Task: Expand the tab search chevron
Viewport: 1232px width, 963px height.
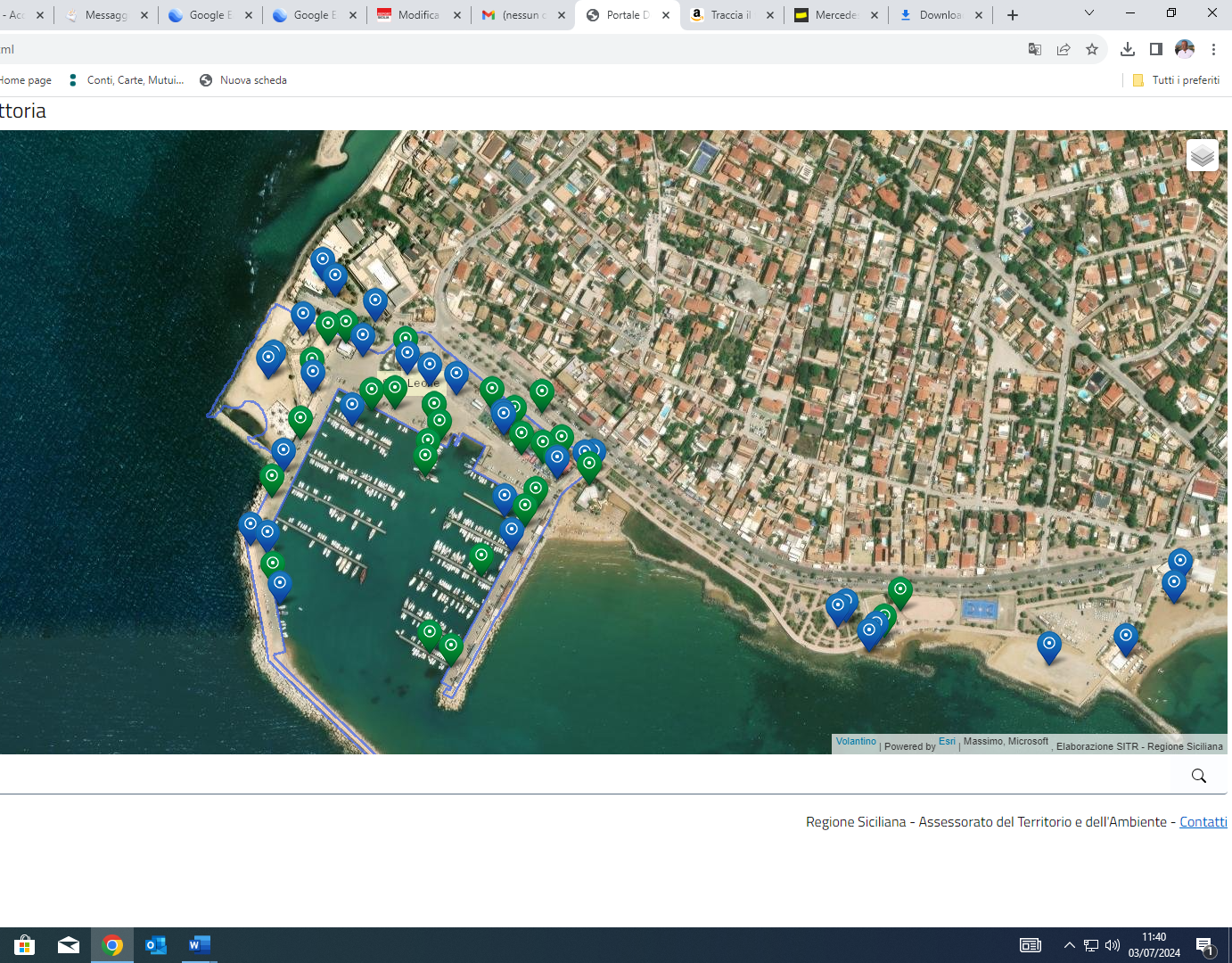Action: (1088, 13)
